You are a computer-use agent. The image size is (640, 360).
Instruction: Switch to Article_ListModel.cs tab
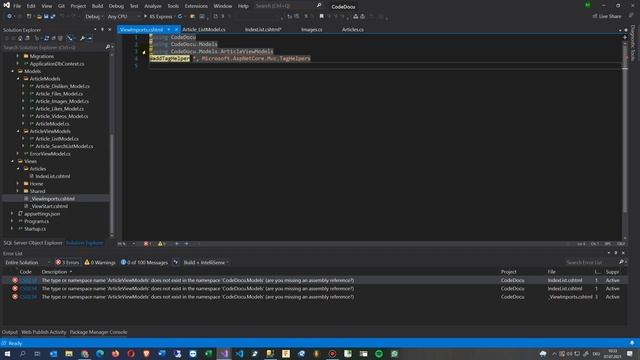pos(204,29)
